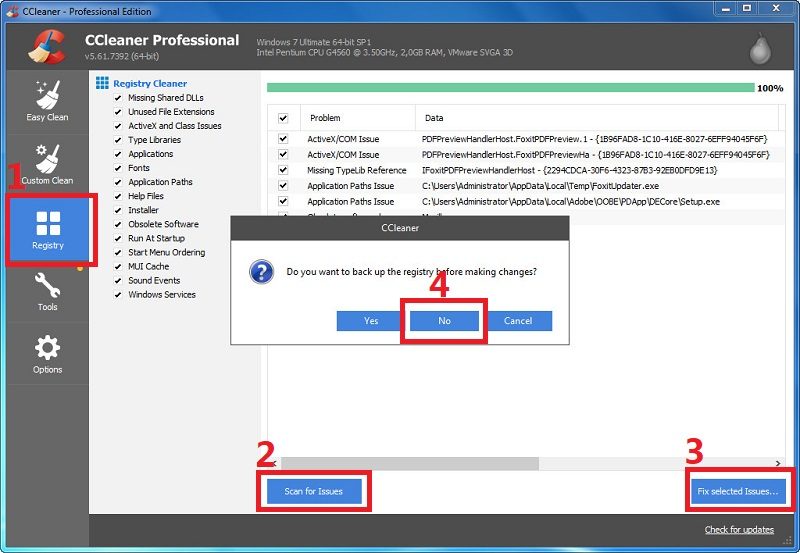
Task: Toggle Sound Events checkbox
Action: pyautogui.click(x=118, y=281)
